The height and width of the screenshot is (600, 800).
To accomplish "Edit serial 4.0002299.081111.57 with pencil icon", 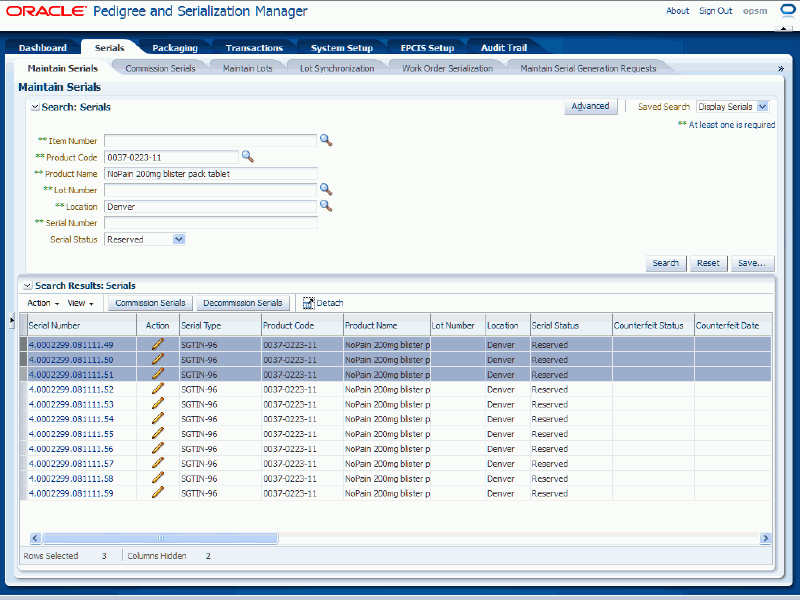I will coord(158,463).
